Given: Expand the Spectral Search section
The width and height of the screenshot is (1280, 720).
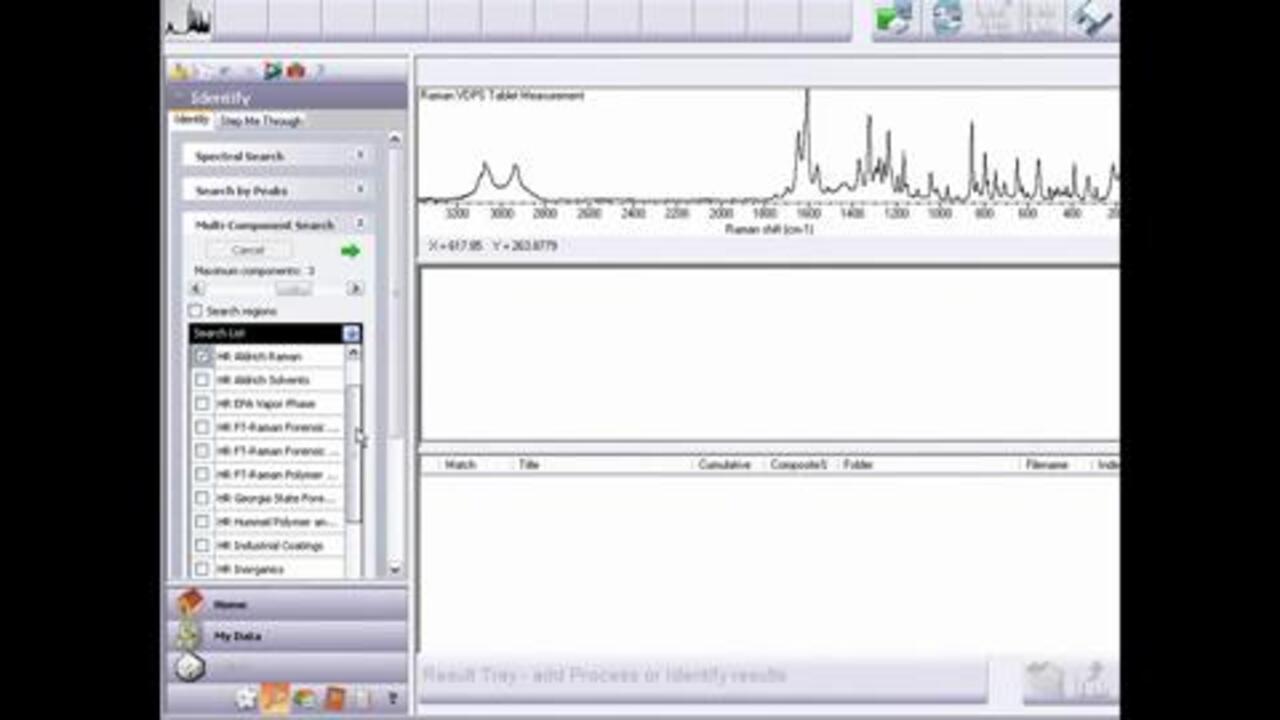Looking at the screenshot, I should (x=360, y=156).
